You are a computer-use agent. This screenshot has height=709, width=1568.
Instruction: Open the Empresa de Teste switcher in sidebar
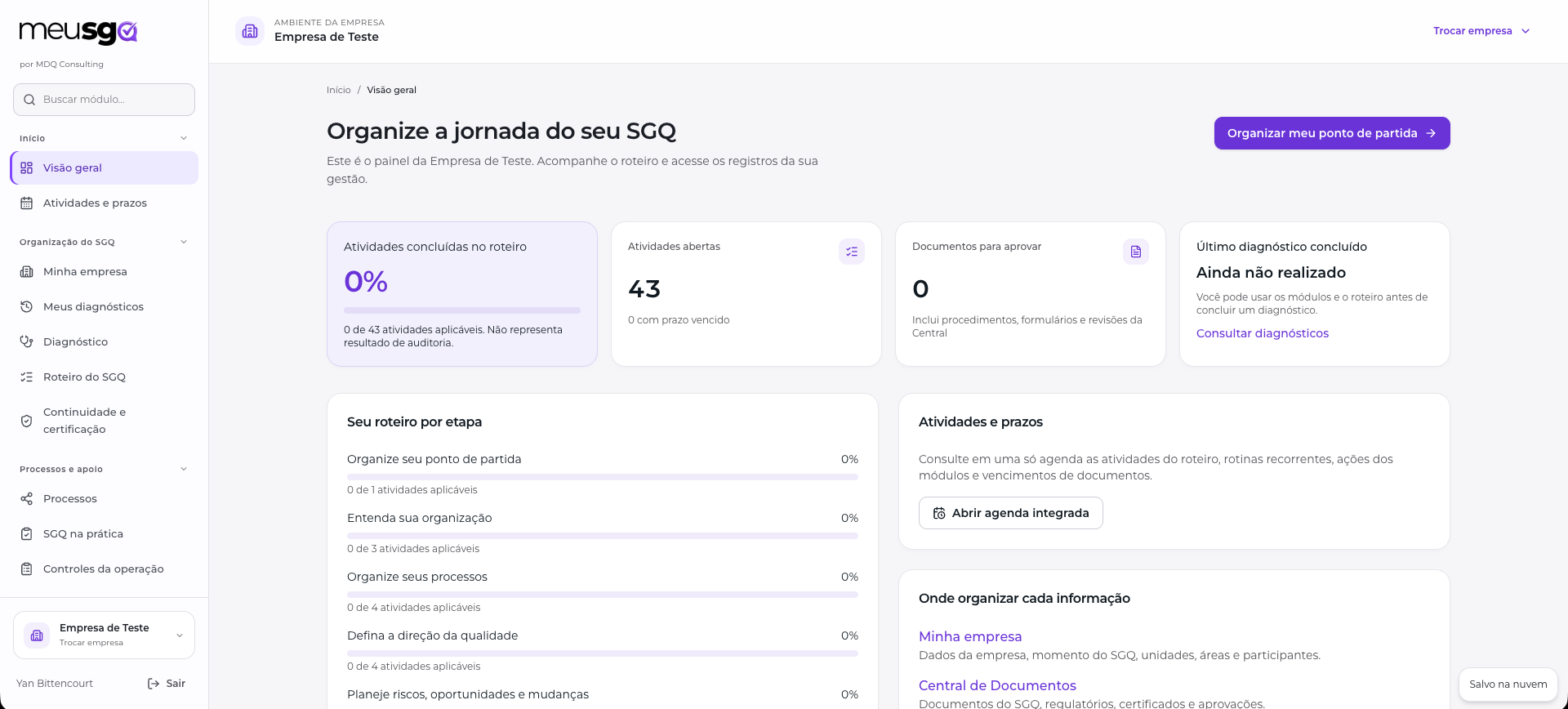105,635
